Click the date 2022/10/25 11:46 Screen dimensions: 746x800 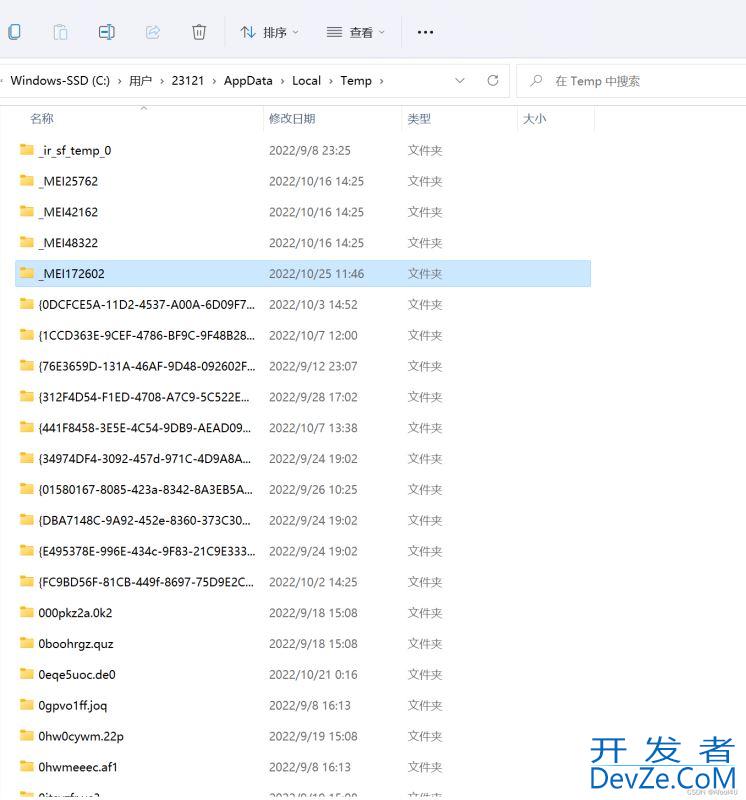click(316, 274)
